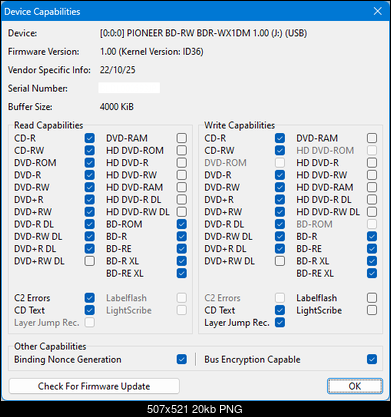The width and height of the screenshot is (391, 417).
Task: Toggle the DVD+RW checkbox under Read Capabilities
Action: click(89, 212)
